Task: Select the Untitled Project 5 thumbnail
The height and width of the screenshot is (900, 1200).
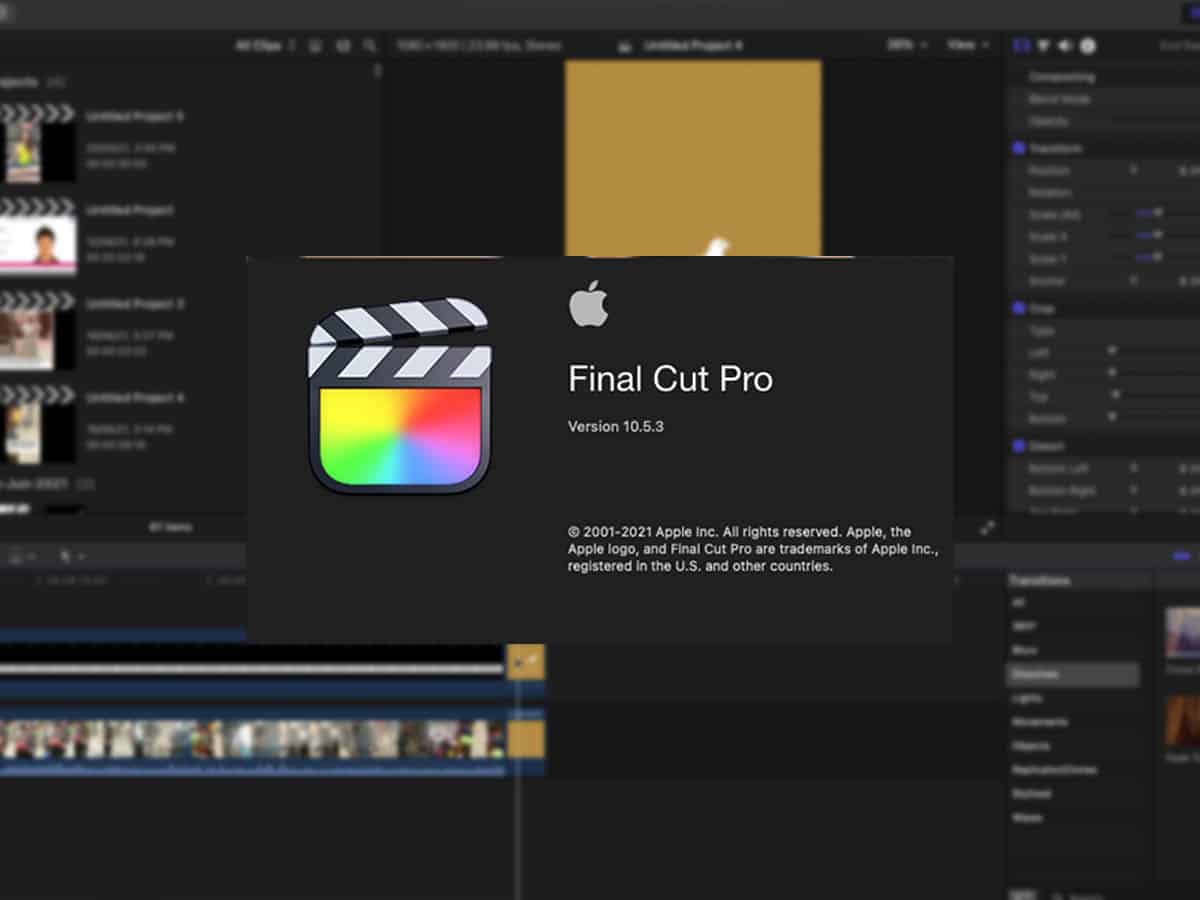Action: (x=37, y=144)
